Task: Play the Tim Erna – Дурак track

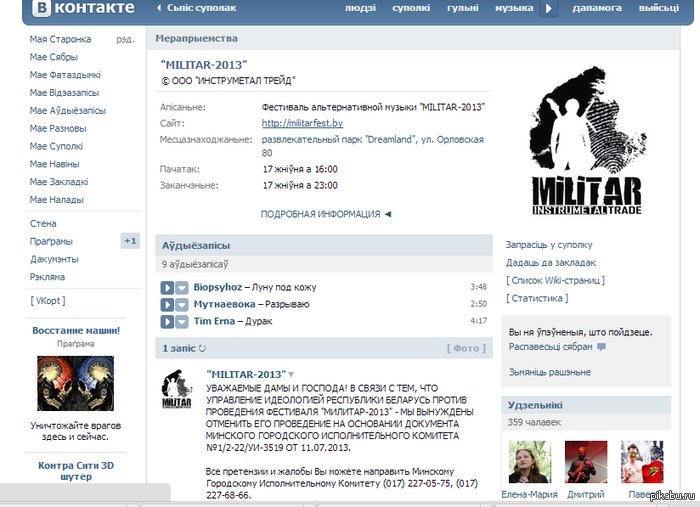Action: 167,321
